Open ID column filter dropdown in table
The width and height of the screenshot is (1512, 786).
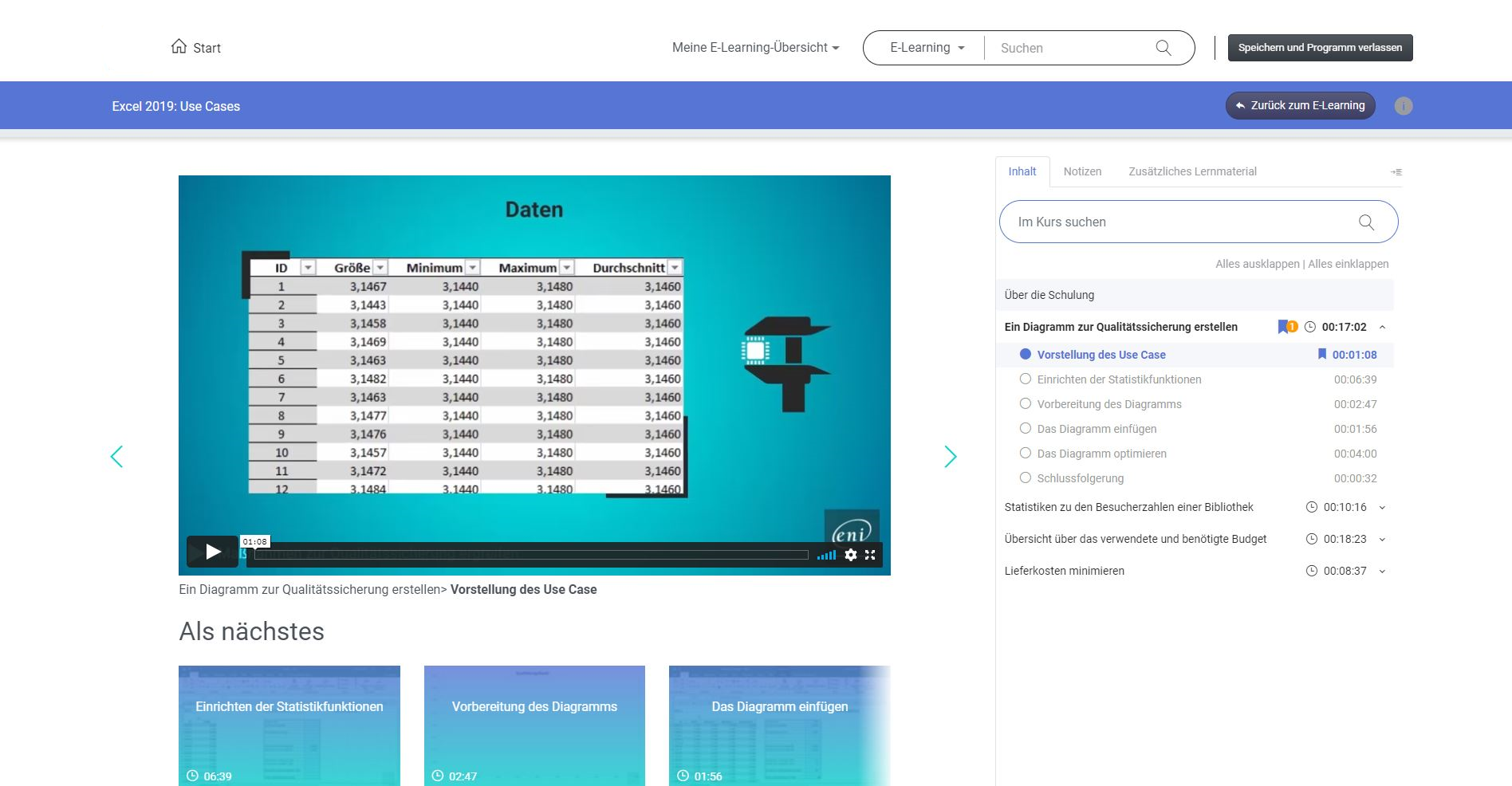(x=308, y=268)
